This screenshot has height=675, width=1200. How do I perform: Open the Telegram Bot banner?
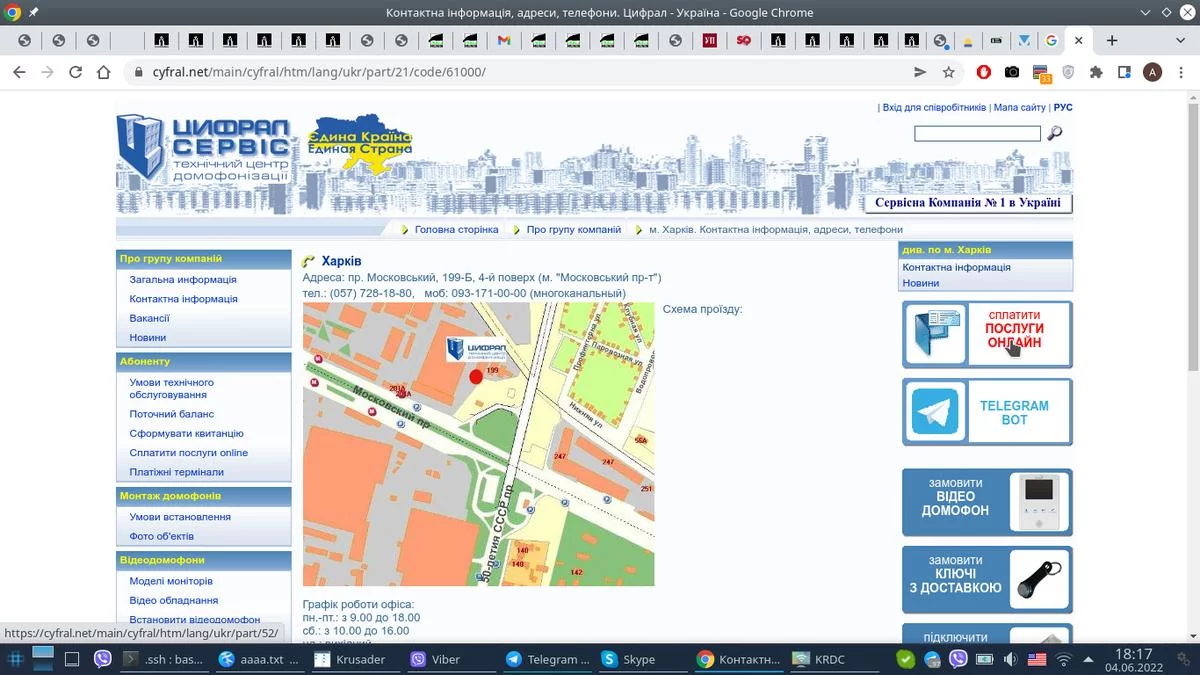click(986, 412)
